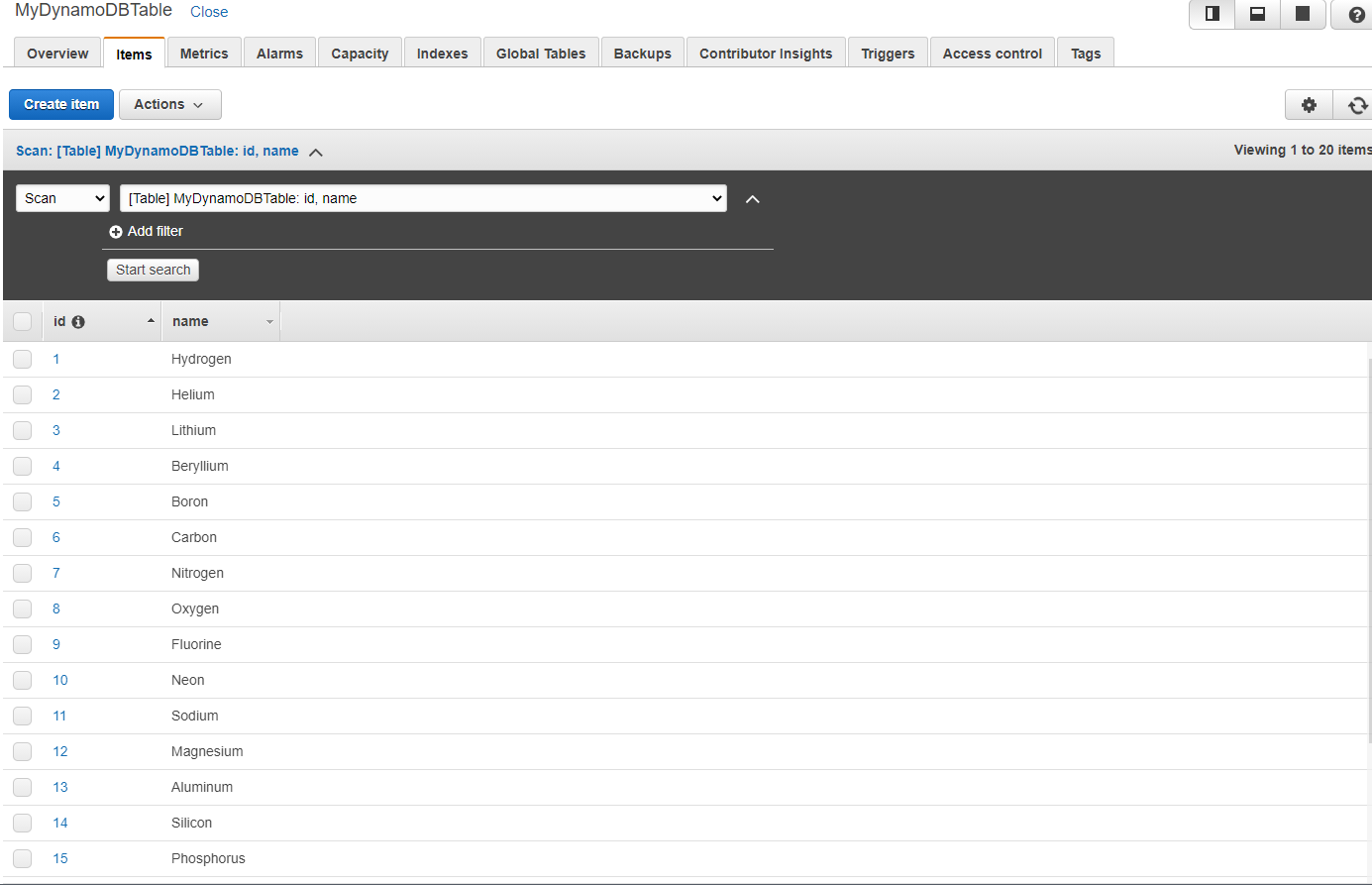Go to the Backups tab
The width and height of the screenshot is (1372, 885).
tap(643, 54)
